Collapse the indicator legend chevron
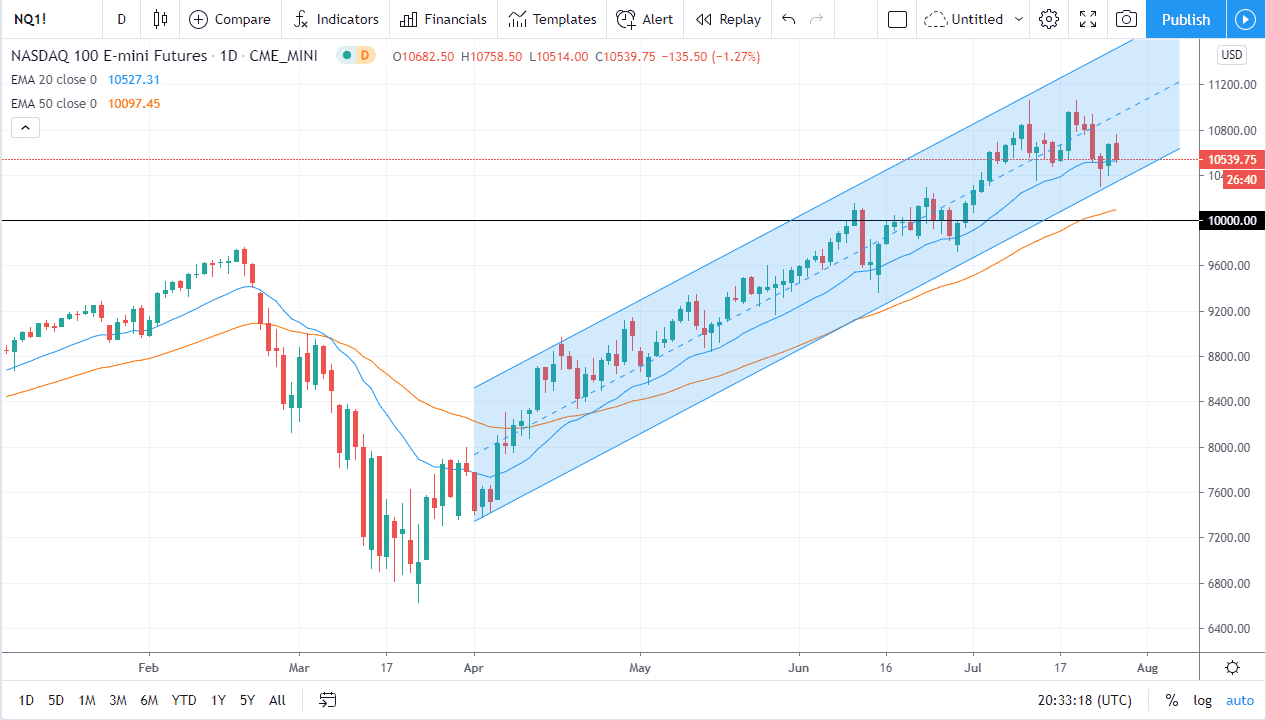 [25, 127]
